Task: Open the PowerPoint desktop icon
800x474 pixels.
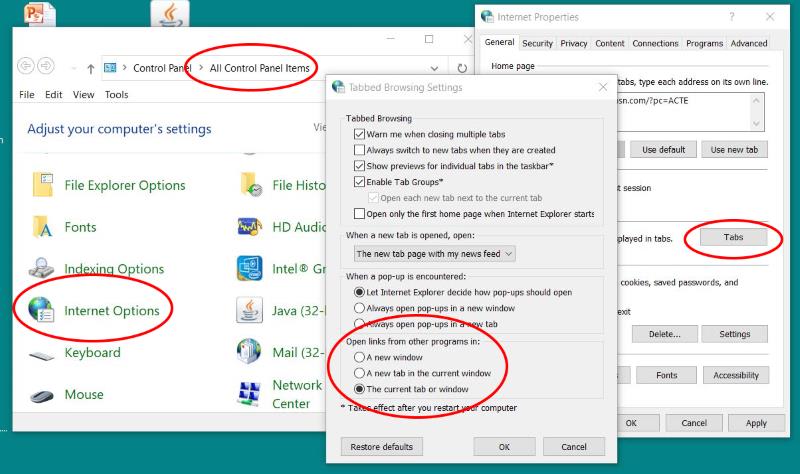Action: point(39,14)
